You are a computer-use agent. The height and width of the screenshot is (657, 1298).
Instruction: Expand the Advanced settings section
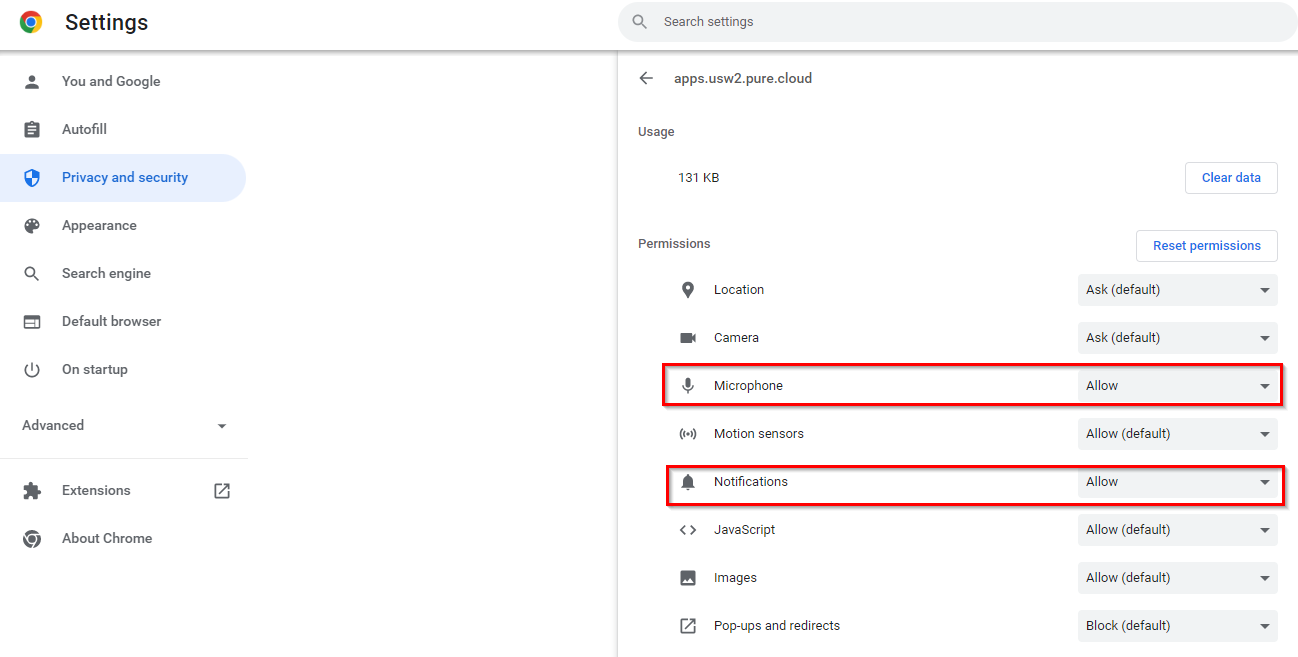[124, 426]
